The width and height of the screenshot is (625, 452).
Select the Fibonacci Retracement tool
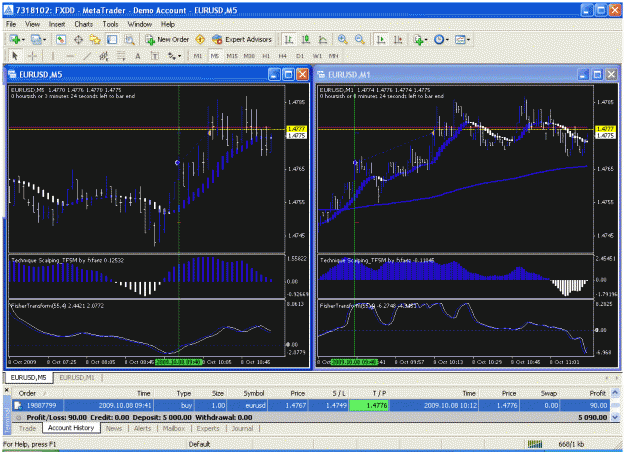tap(121, 56)
